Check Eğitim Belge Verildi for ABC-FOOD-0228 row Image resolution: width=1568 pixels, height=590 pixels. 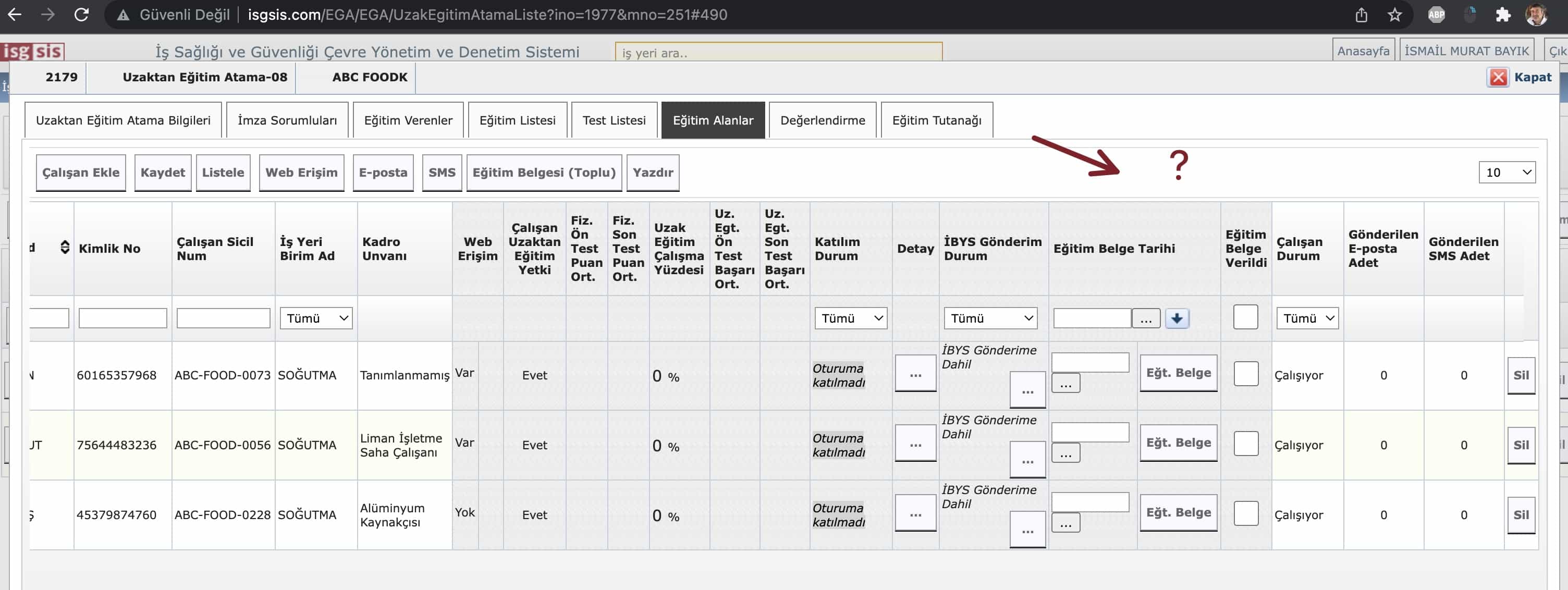coord(1245,513)
